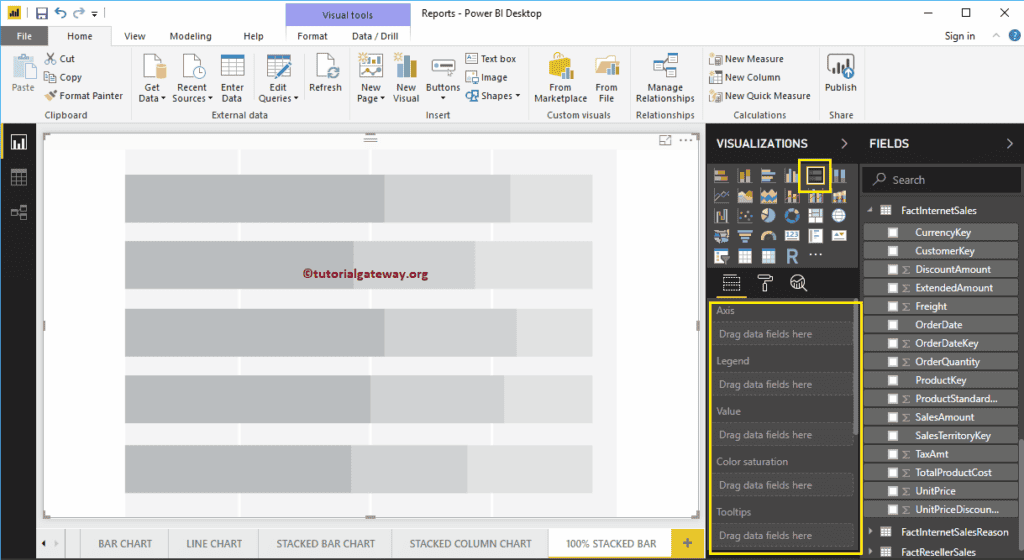Choose the donut chart visualization
The height and width of the screenshot is (560, 1024).
click(x=792, y=216)
